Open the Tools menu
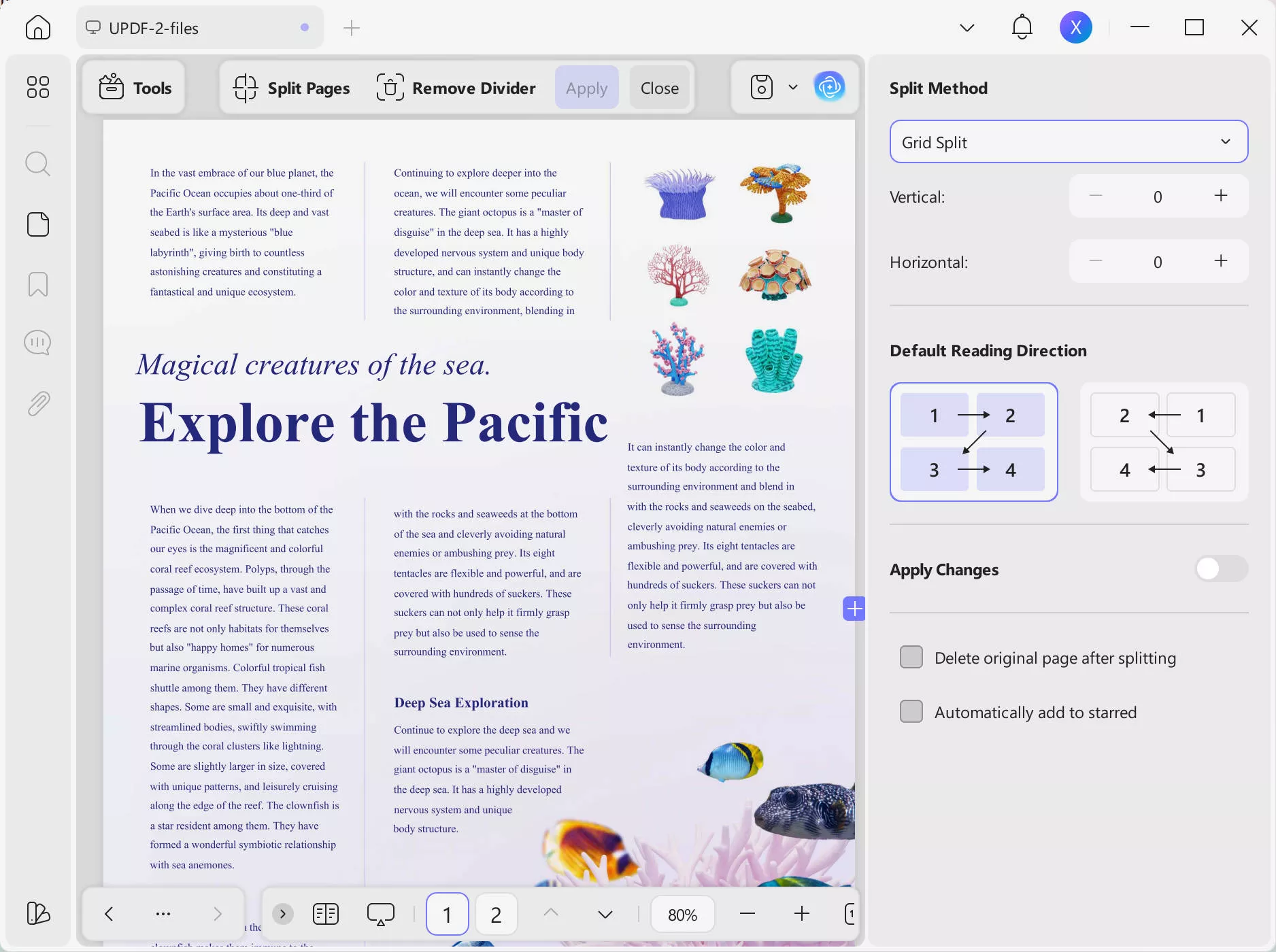 coord(135,88)
